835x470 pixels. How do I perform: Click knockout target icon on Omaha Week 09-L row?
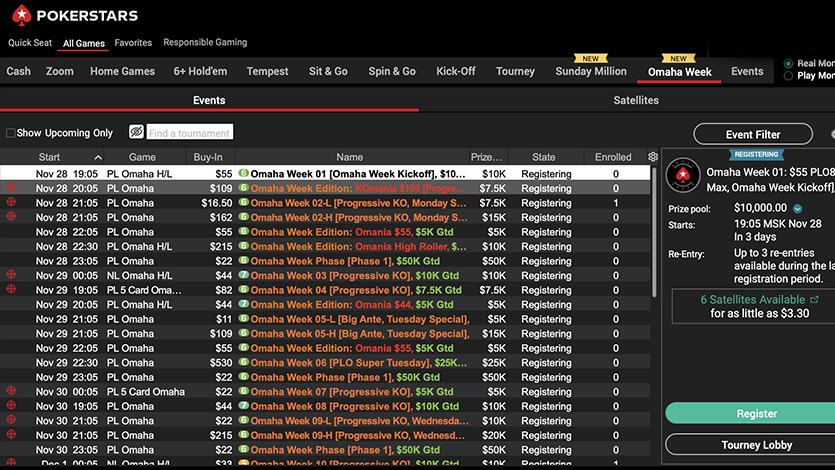(x=11, y=419)
